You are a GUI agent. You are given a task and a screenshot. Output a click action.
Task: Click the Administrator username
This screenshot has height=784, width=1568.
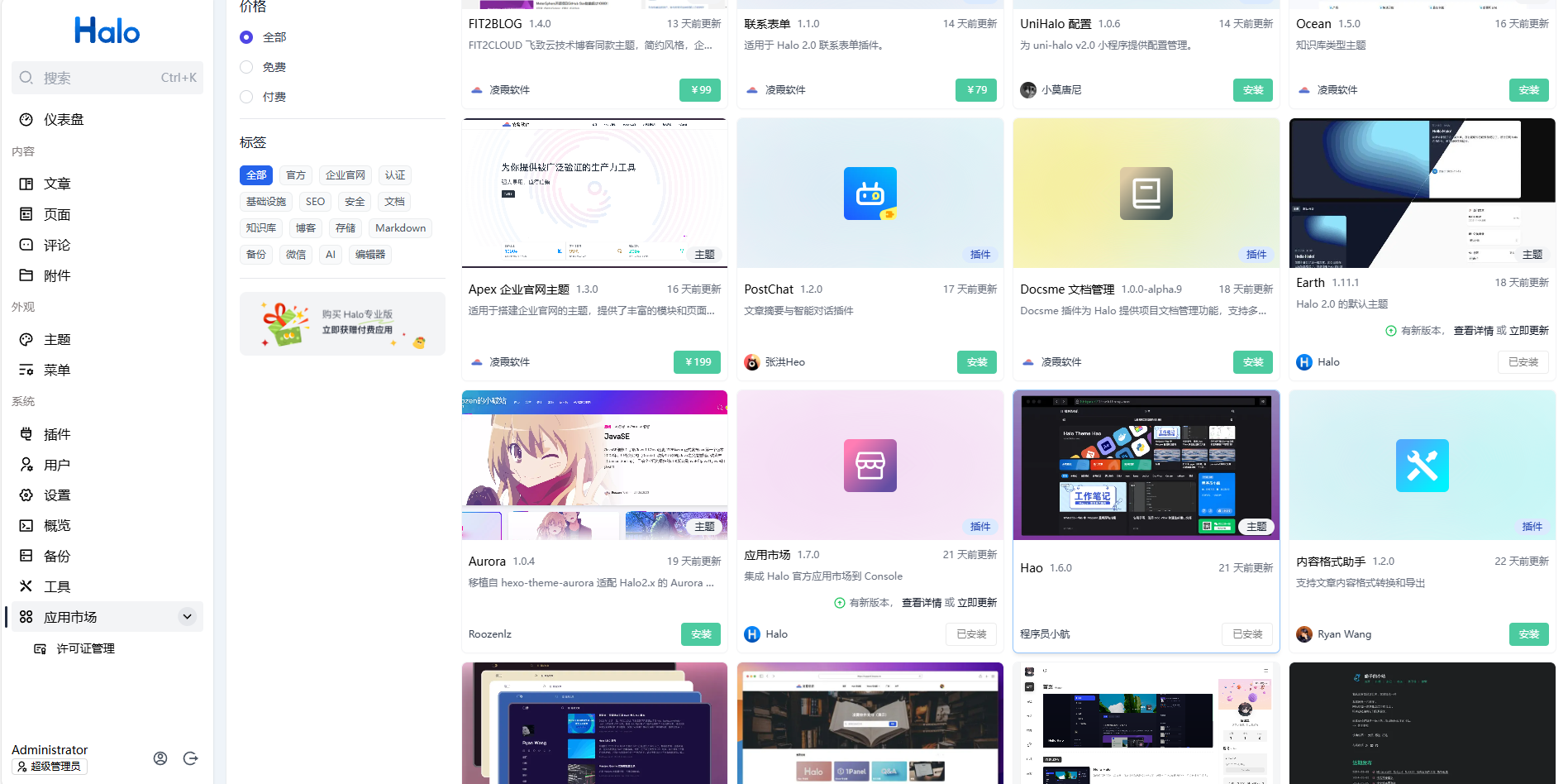[x=50, y=750]
